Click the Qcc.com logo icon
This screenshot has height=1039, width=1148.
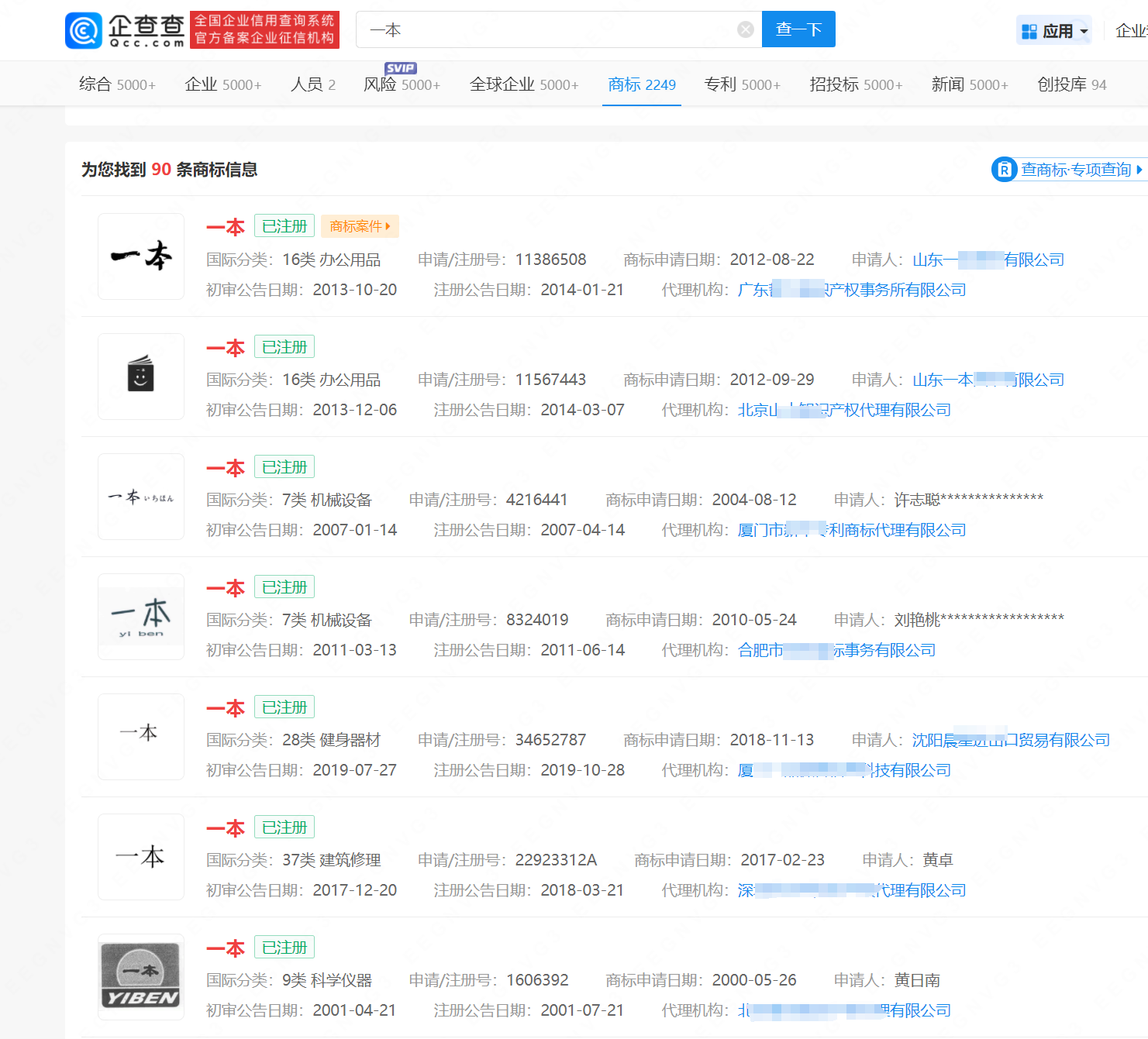click(x=84, y=30)
